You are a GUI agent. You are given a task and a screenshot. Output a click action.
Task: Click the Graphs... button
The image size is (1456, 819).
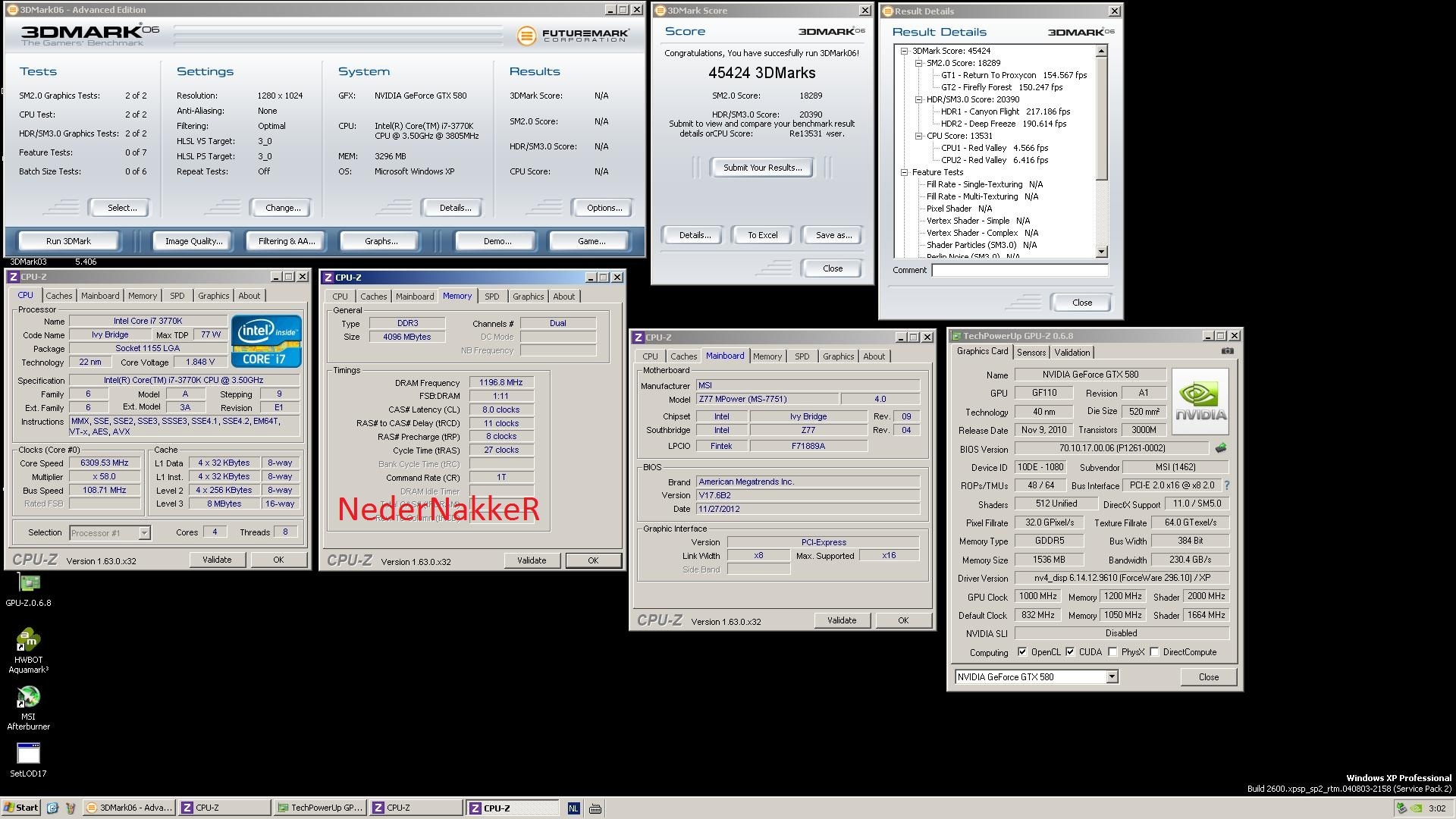[381, 241]
